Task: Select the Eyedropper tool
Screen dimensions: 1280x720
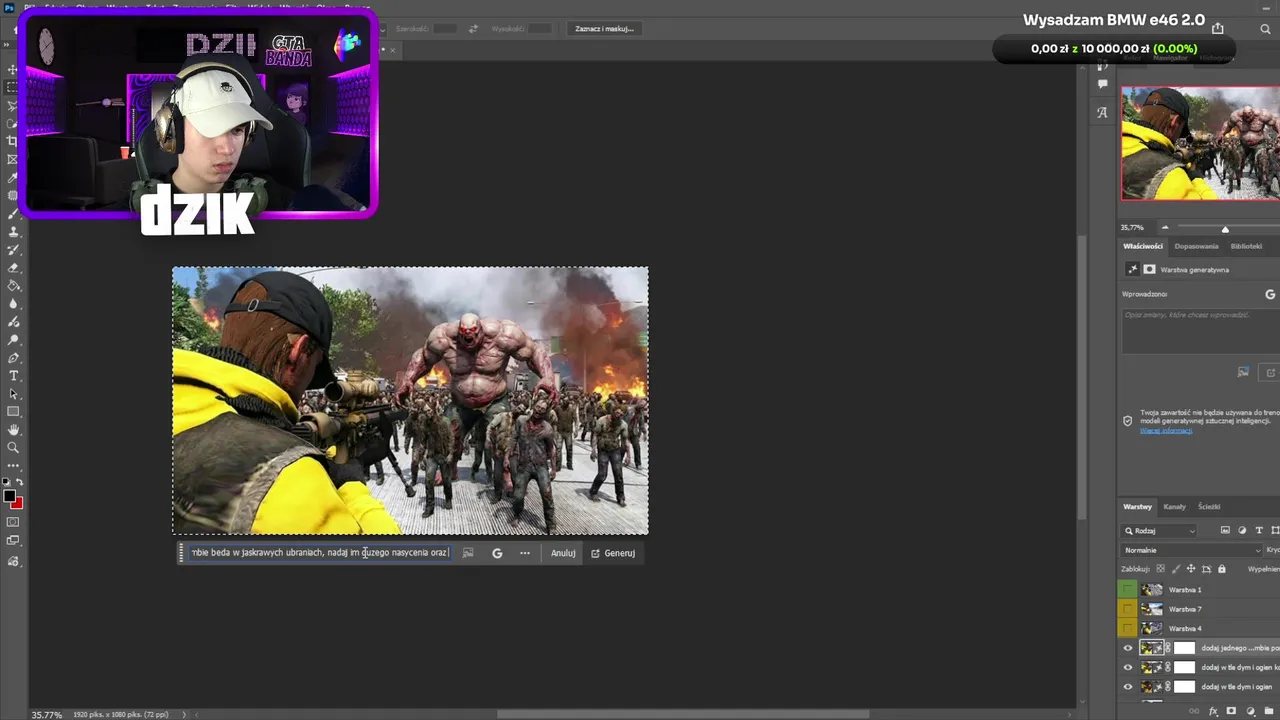Action: [x=13, y=177]
